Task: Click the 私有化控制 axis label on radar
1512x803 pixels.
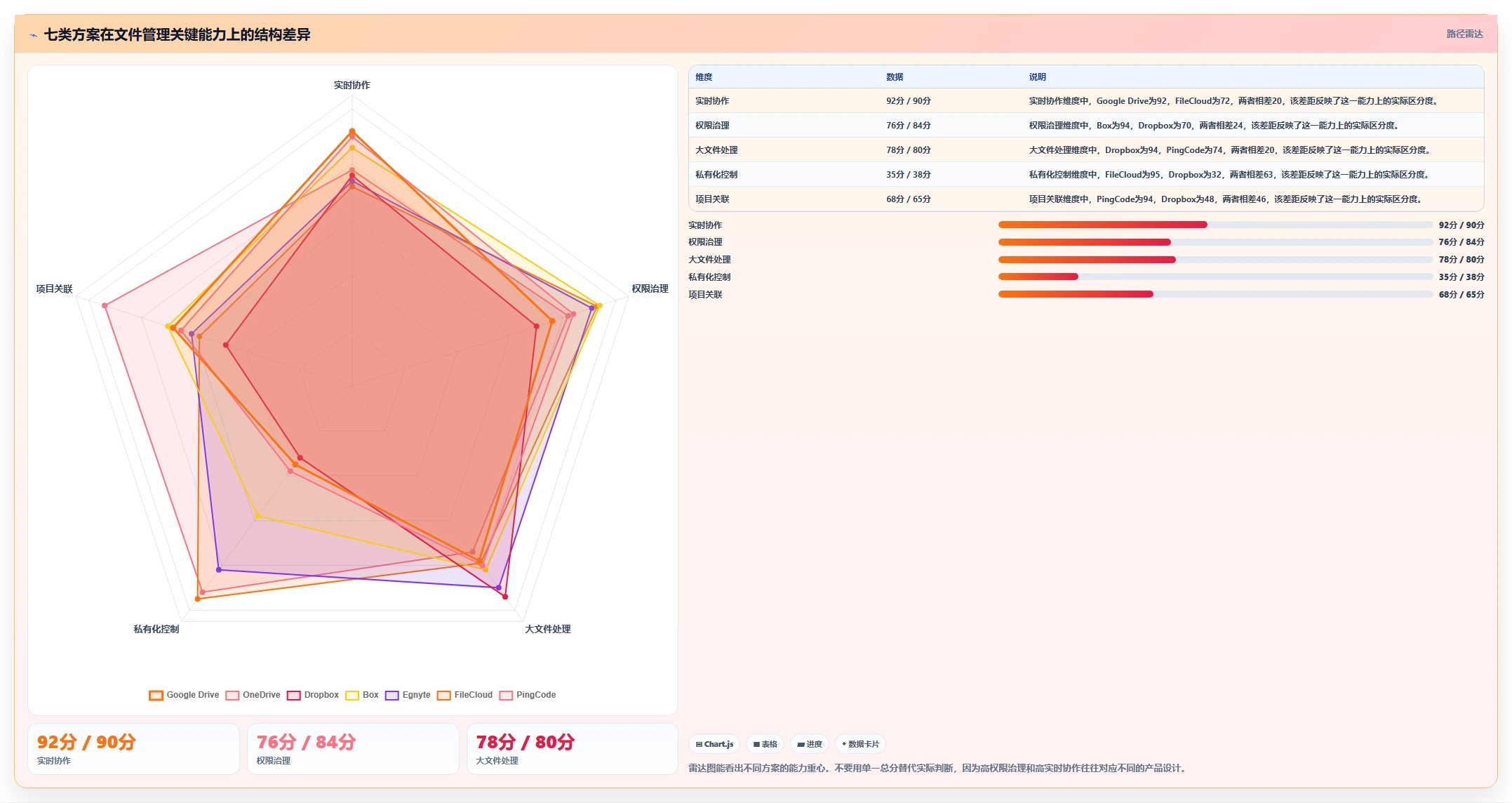Action: click(x=156, y=629)
